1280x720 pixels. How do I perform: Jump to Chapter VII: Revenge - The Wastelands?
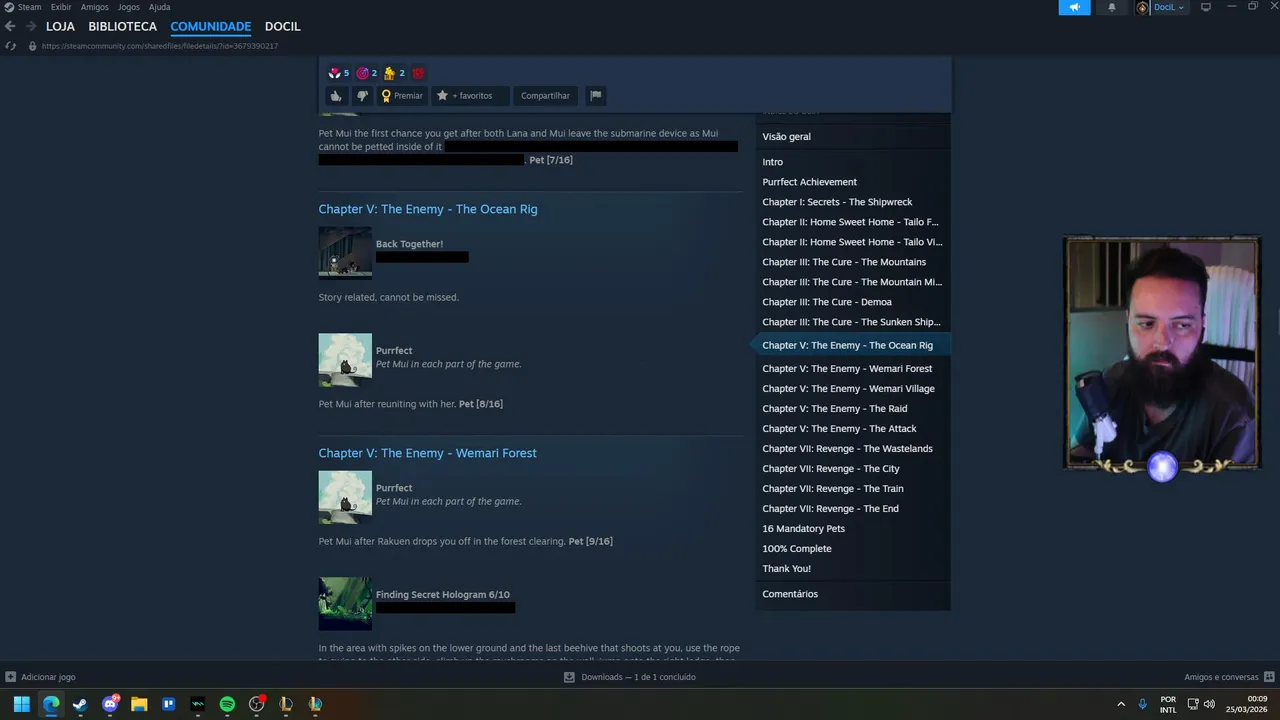coord(847,449)
